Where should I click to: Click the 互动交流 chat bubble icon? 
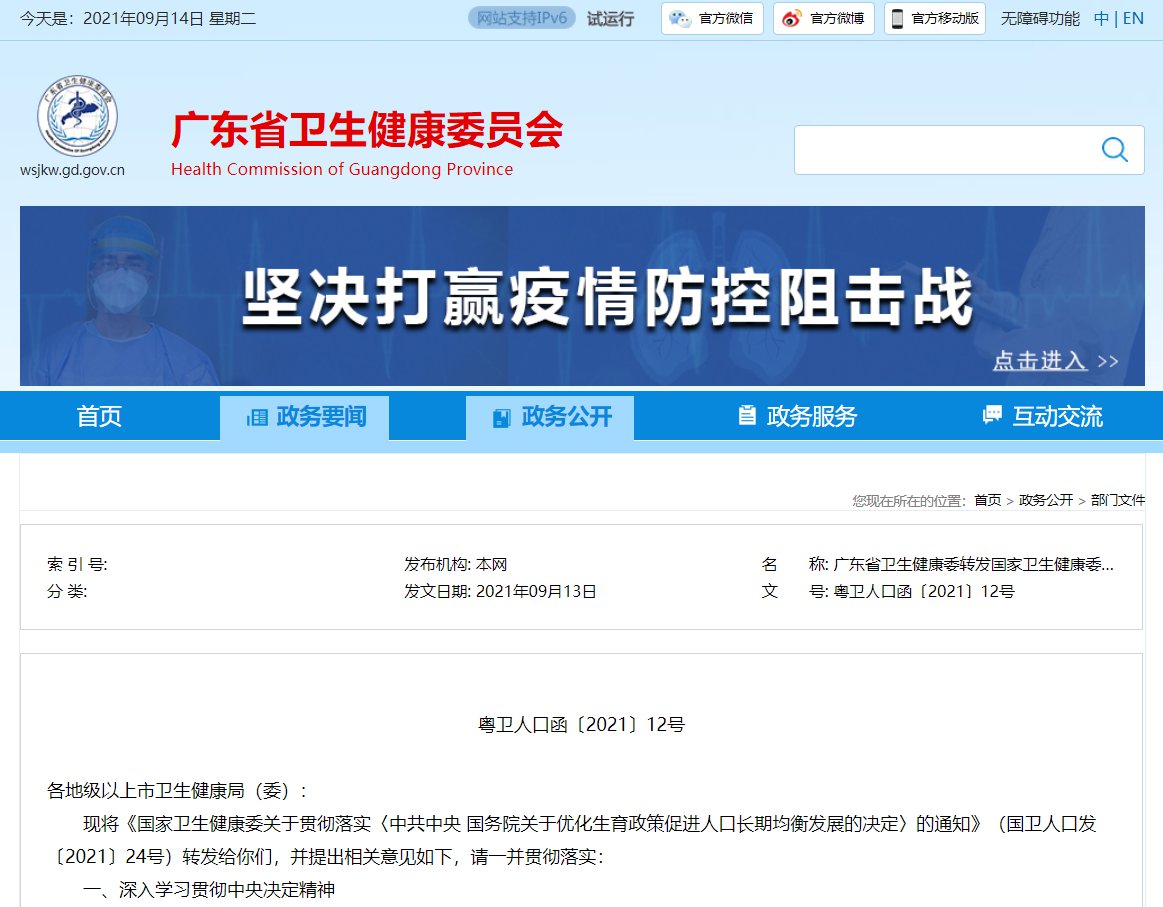coord(992,416)
